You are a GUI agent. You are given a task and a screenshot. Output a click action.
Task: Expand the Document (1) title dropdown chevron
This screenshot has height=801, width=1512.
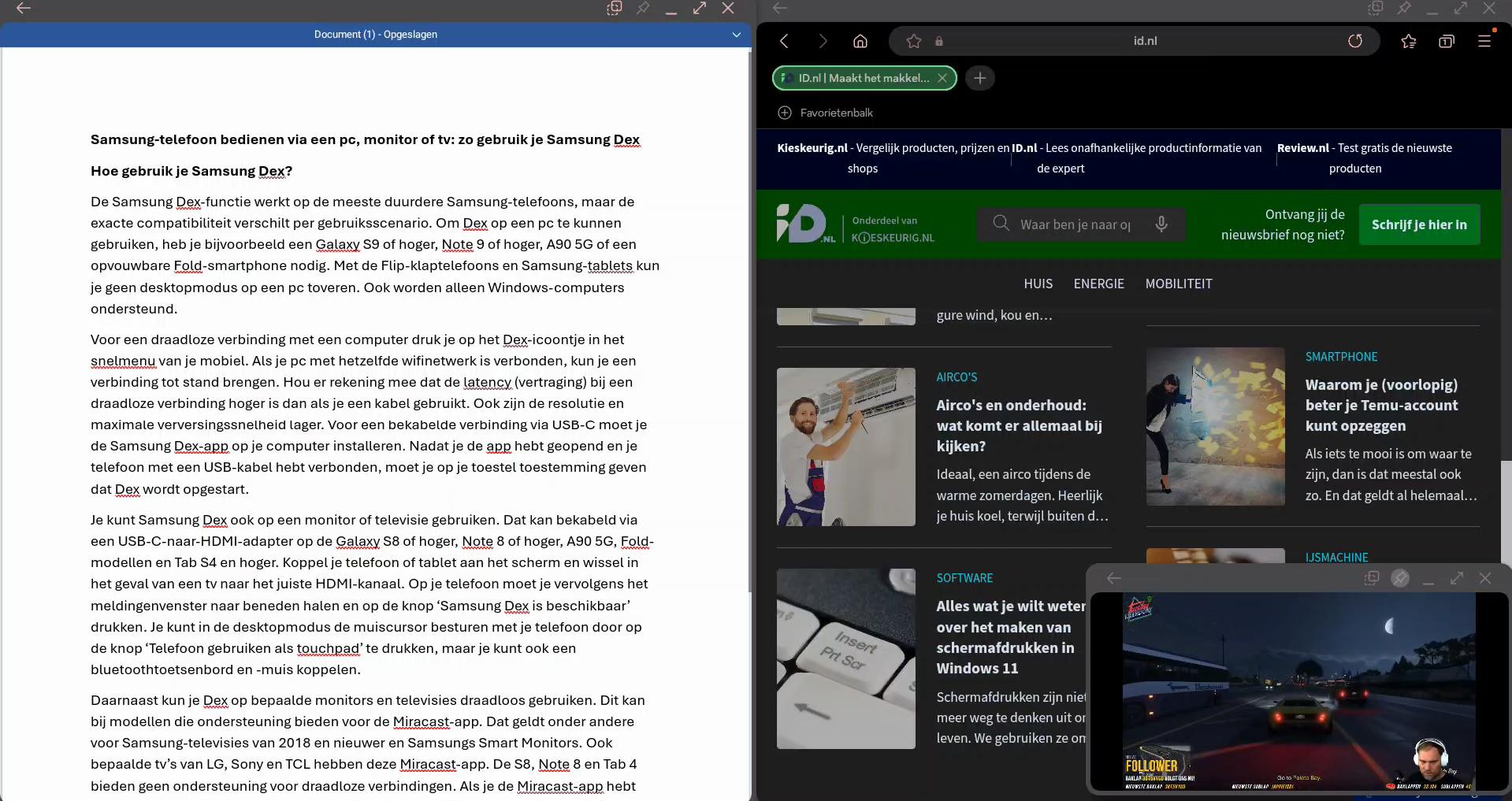[x=735, y=35]
